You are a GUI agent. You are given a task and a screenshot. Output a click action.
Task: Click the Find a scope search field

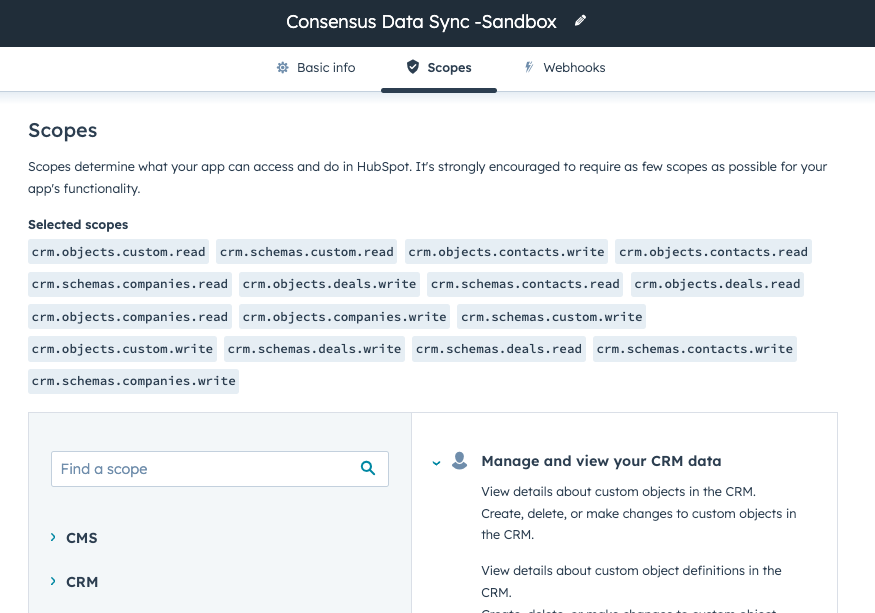tap(220, 469)
